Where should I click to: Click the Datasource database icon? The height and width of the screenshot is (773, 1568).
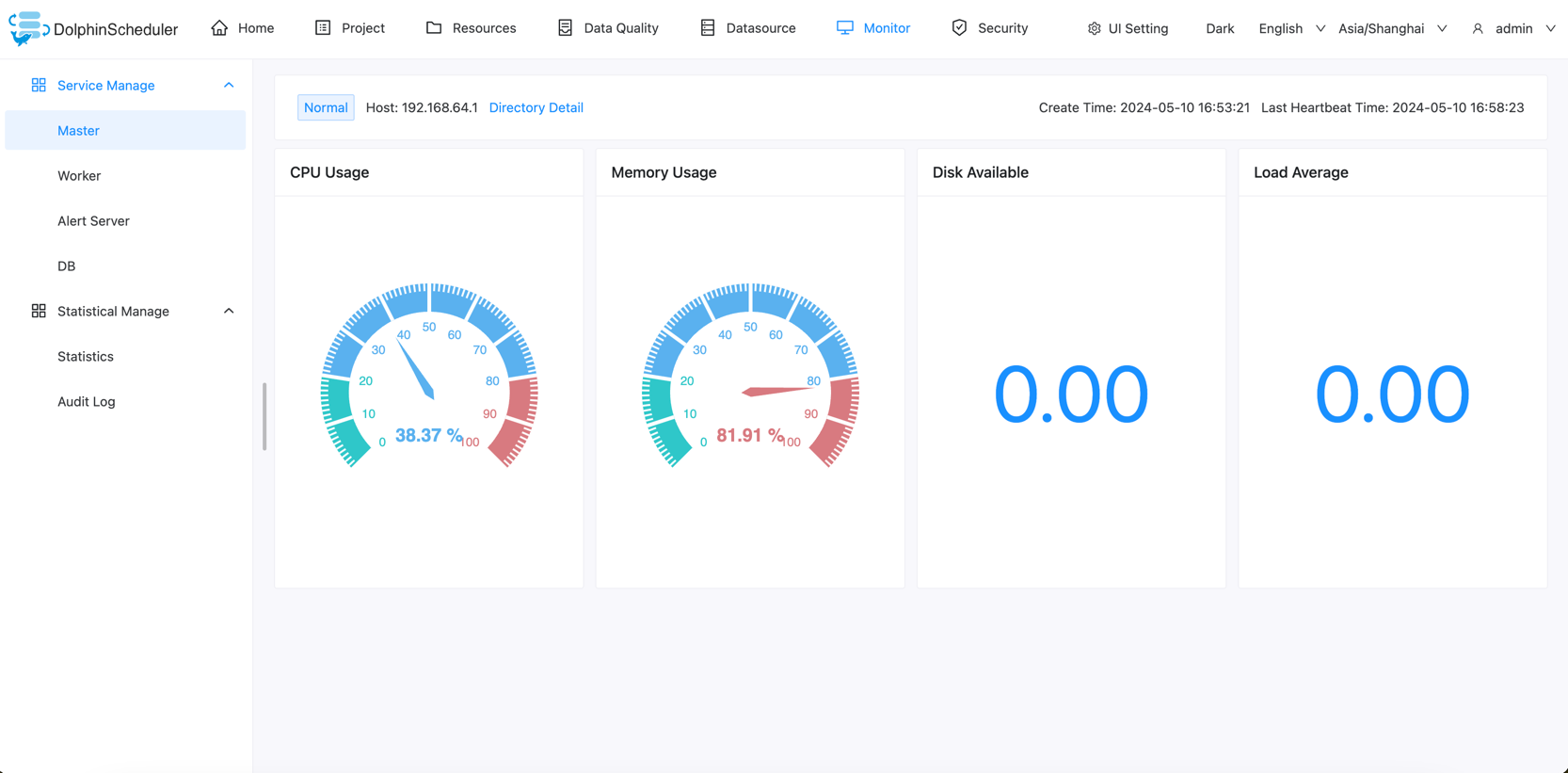click(708, 28)
